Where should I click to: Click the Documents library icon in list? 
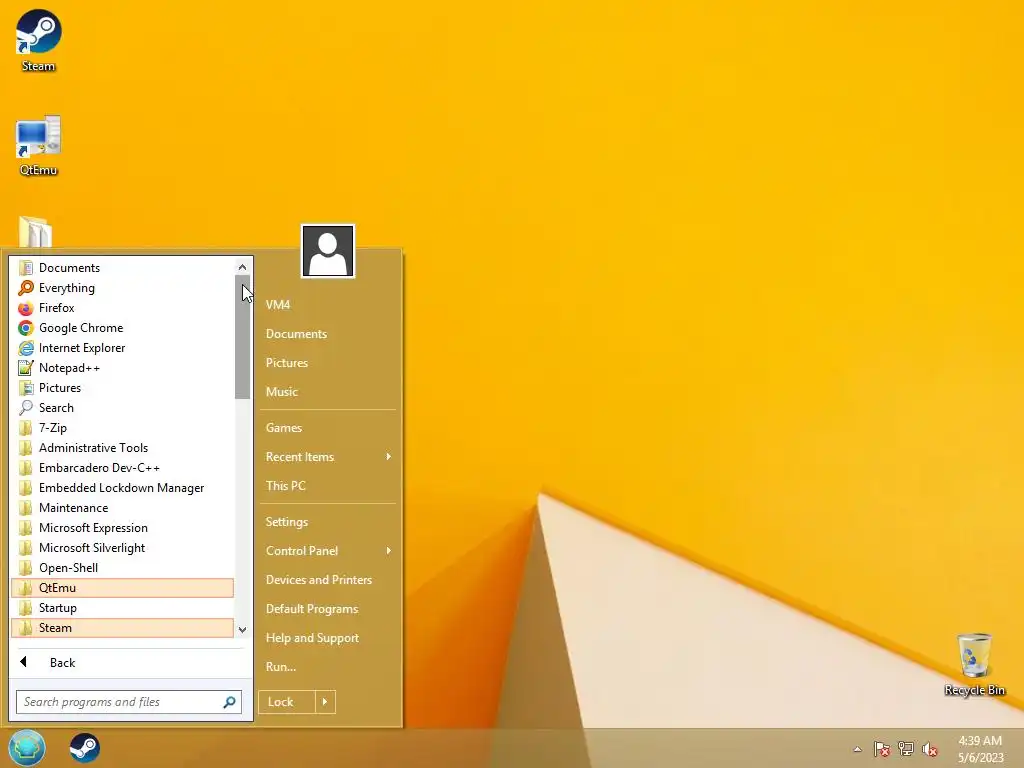[25, 268]
